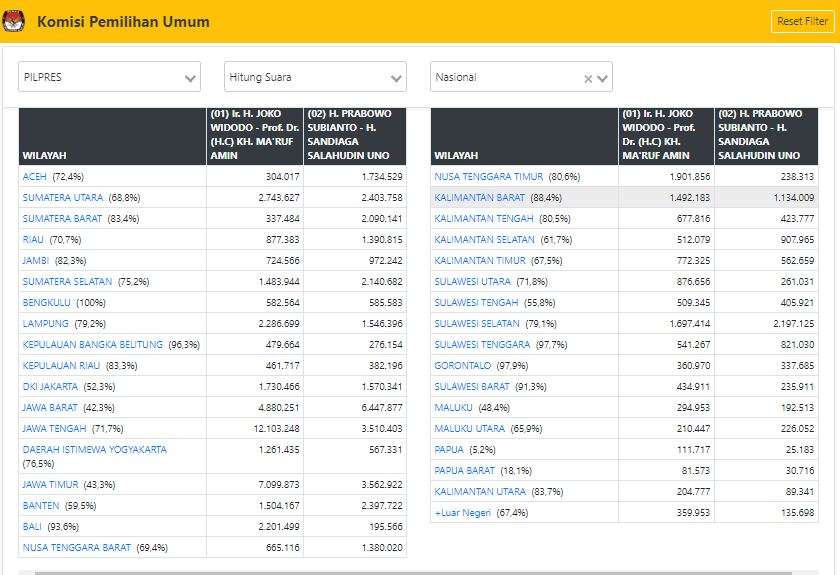Screen dimensions: 840x575
Task: Open KALIMANTAN BARAT row link
Action: pos(479,198)
